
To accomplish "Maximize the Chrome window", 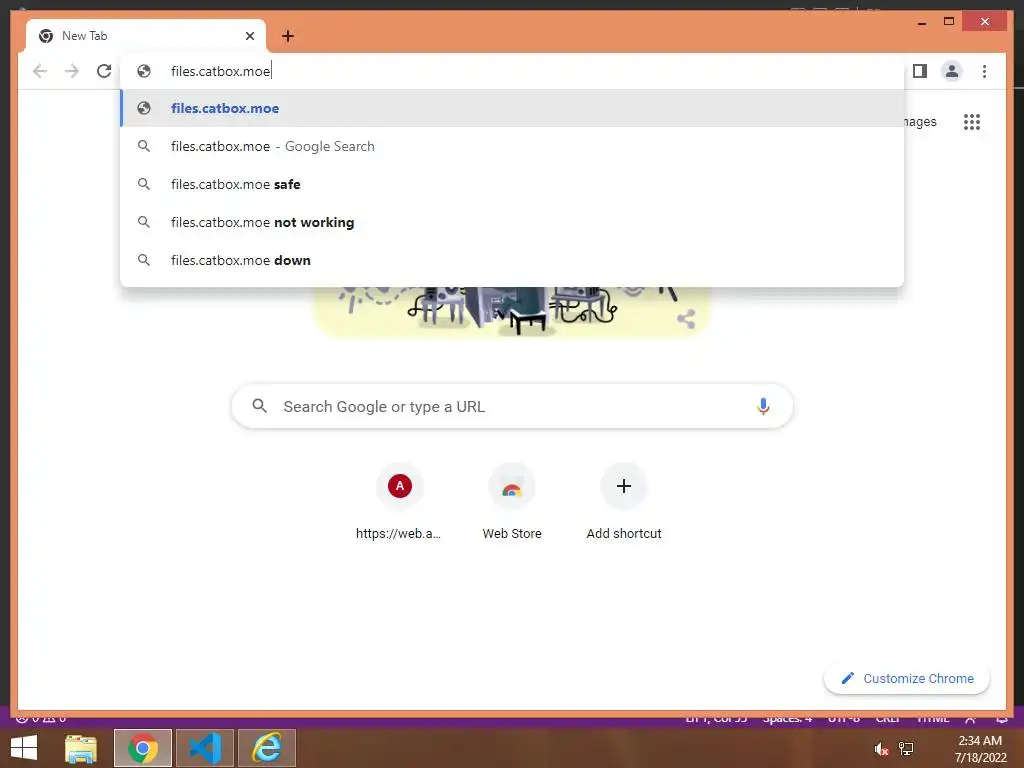I will click(x=949, y=22).
